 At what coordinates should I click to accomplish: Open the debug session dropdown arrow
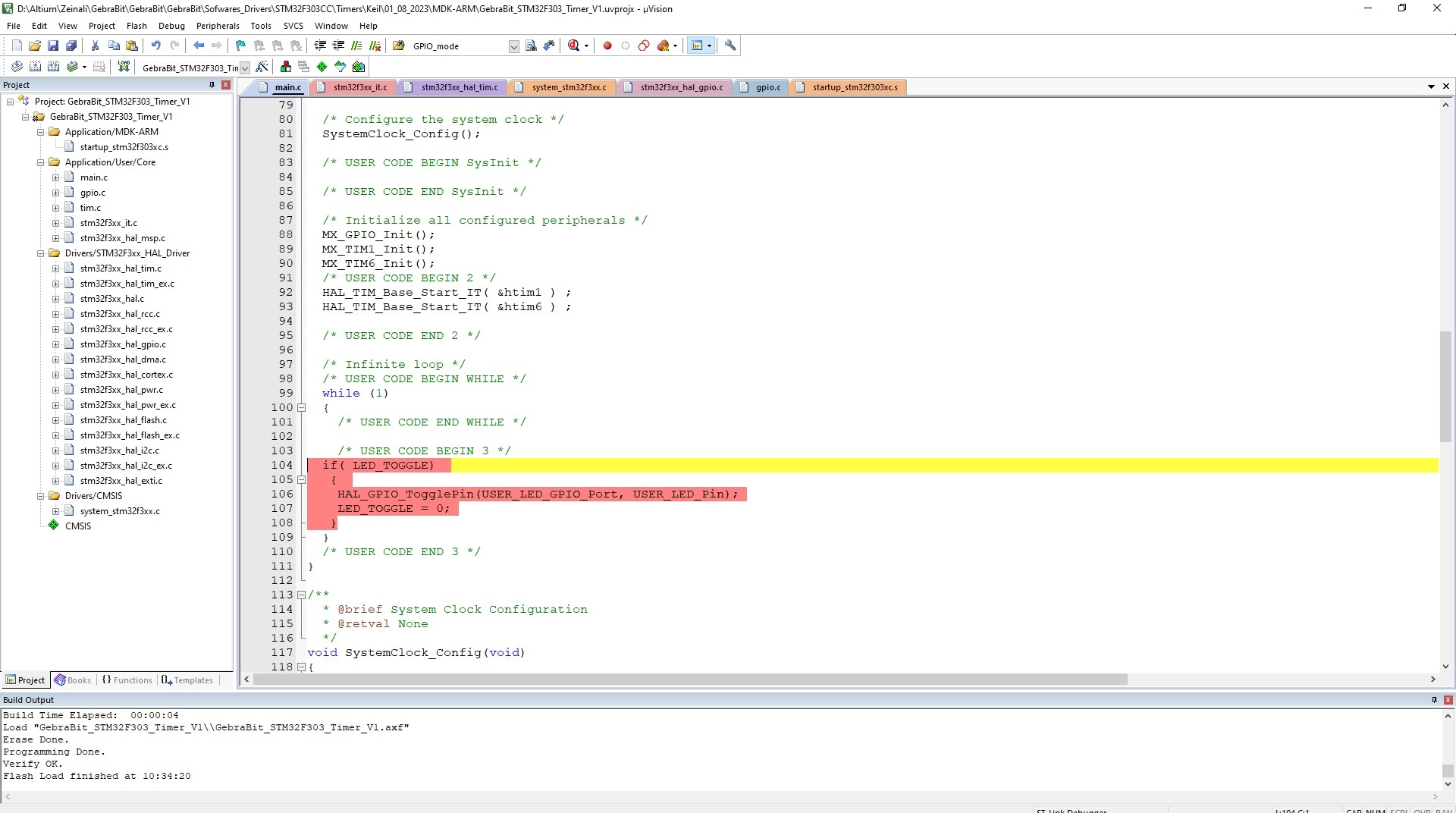click(586, 46)
